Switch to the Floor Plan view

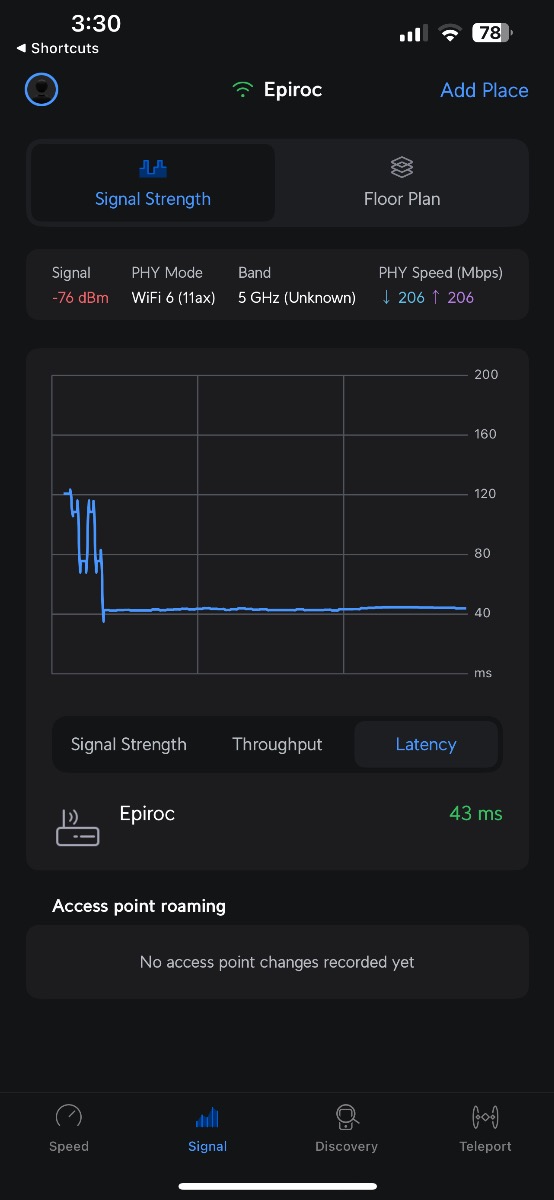click(x=402, y=182)
